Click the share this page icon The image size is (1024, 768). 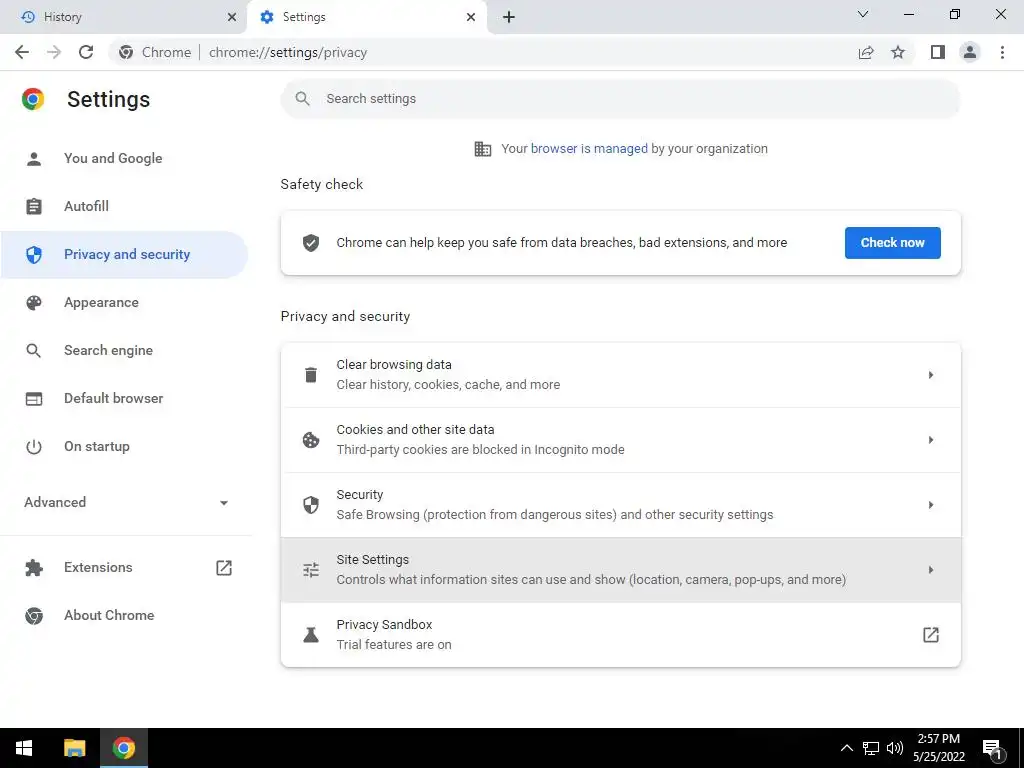pos(866,52)
